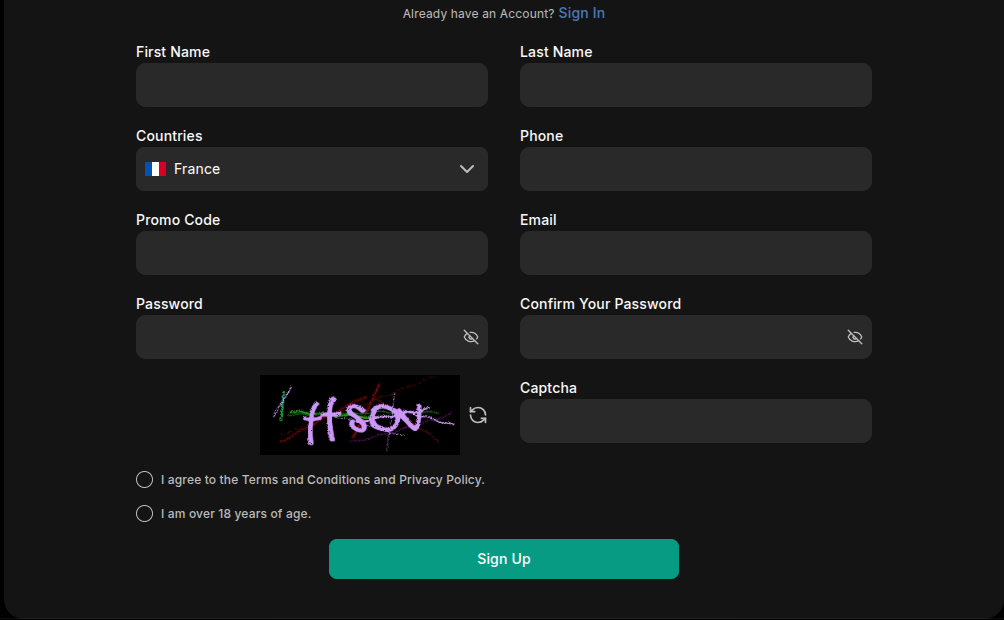Show the Password field text
The image size is (1004, 620).
471,337
